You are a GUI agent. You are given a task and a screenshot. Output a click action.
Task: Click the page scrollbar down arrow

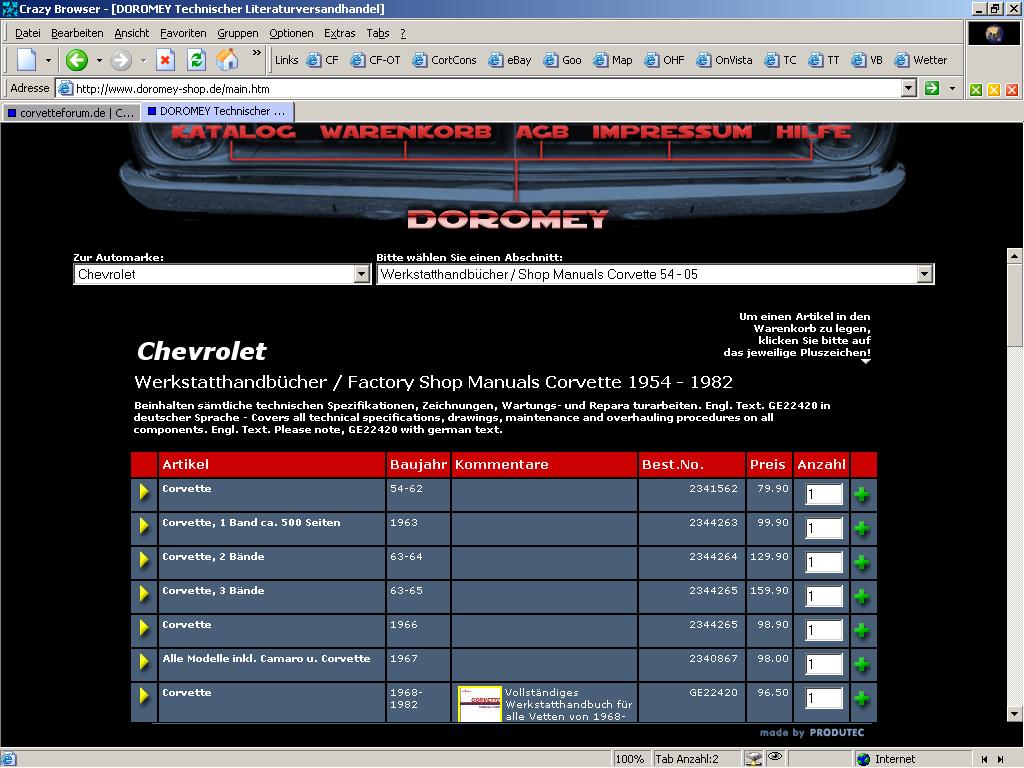[x=1014, y=713]
